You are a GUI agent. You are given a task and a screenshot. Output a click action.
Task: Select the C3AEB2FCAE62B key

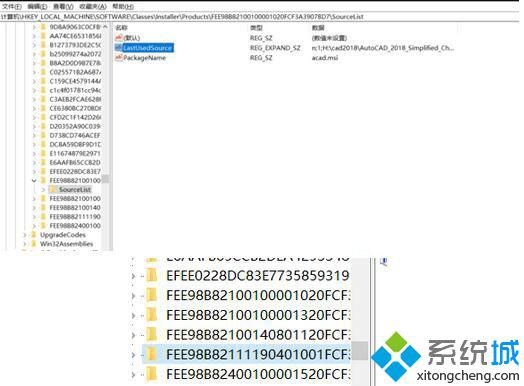[75, 99]
